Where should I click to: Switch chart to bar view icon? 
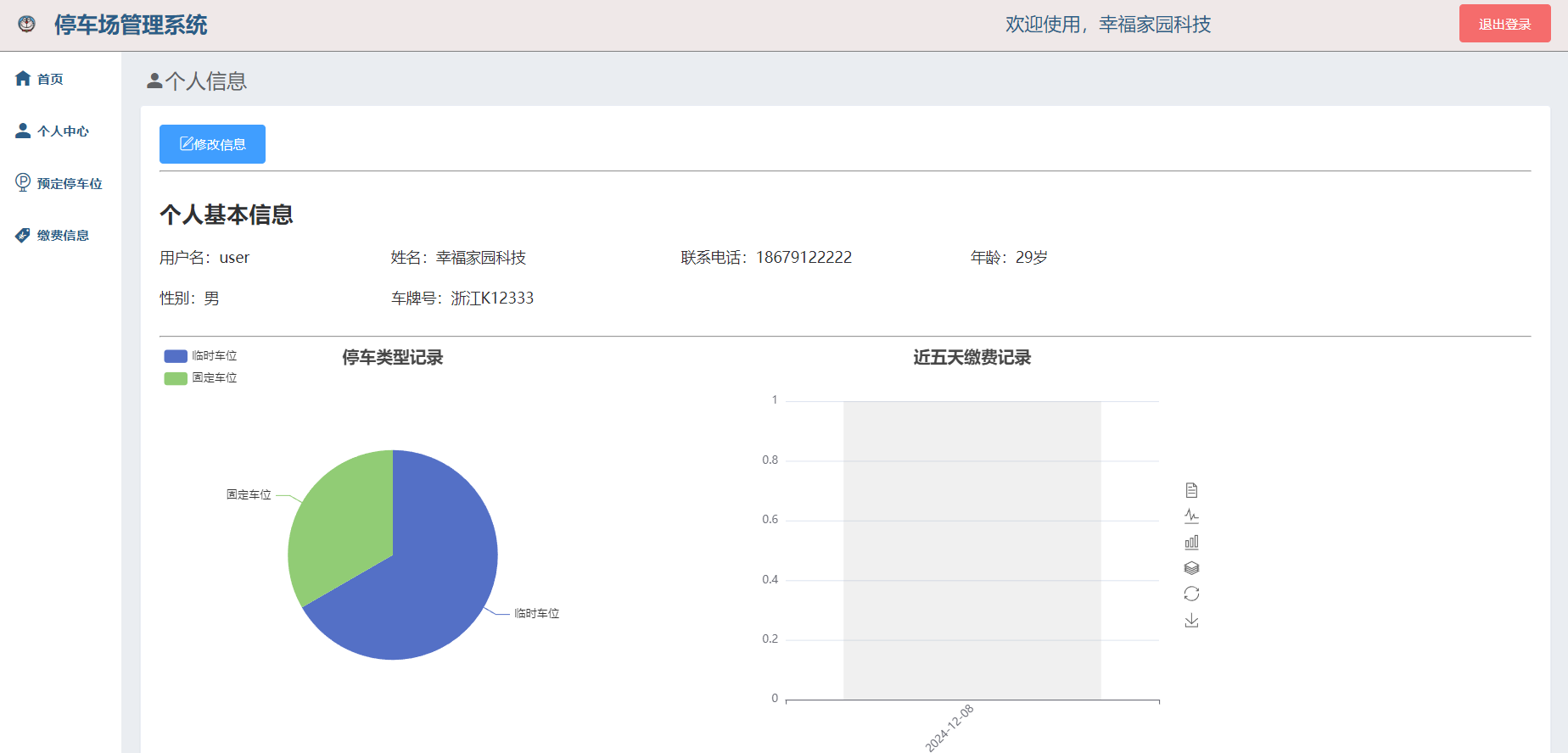(x=1191, y=542)
